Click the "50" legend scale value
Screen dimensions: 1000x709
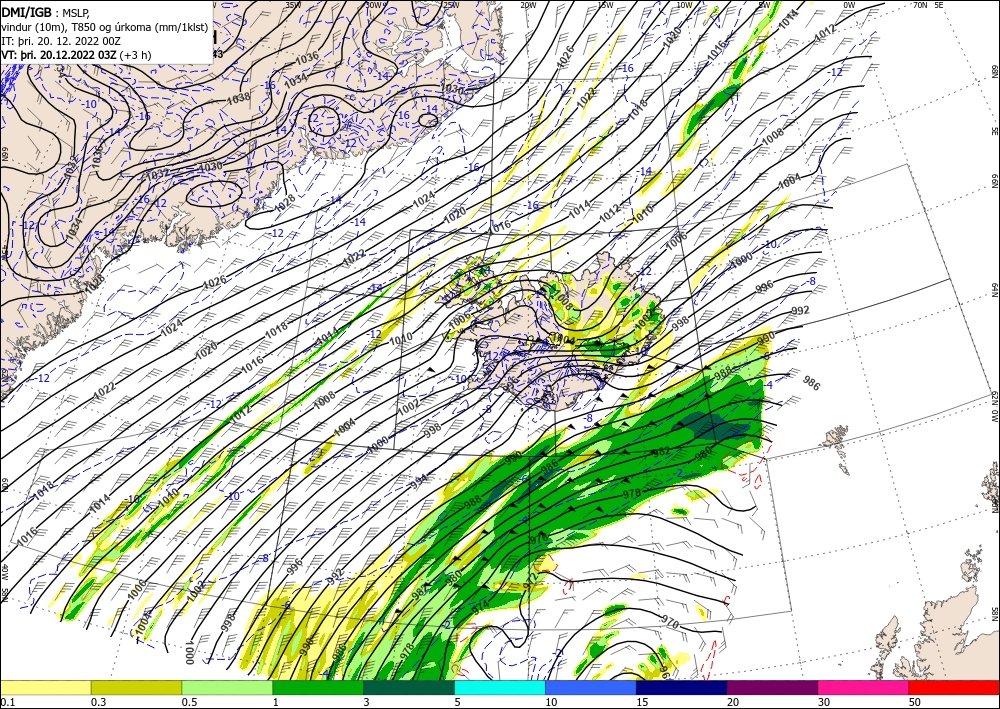(915, 702)
